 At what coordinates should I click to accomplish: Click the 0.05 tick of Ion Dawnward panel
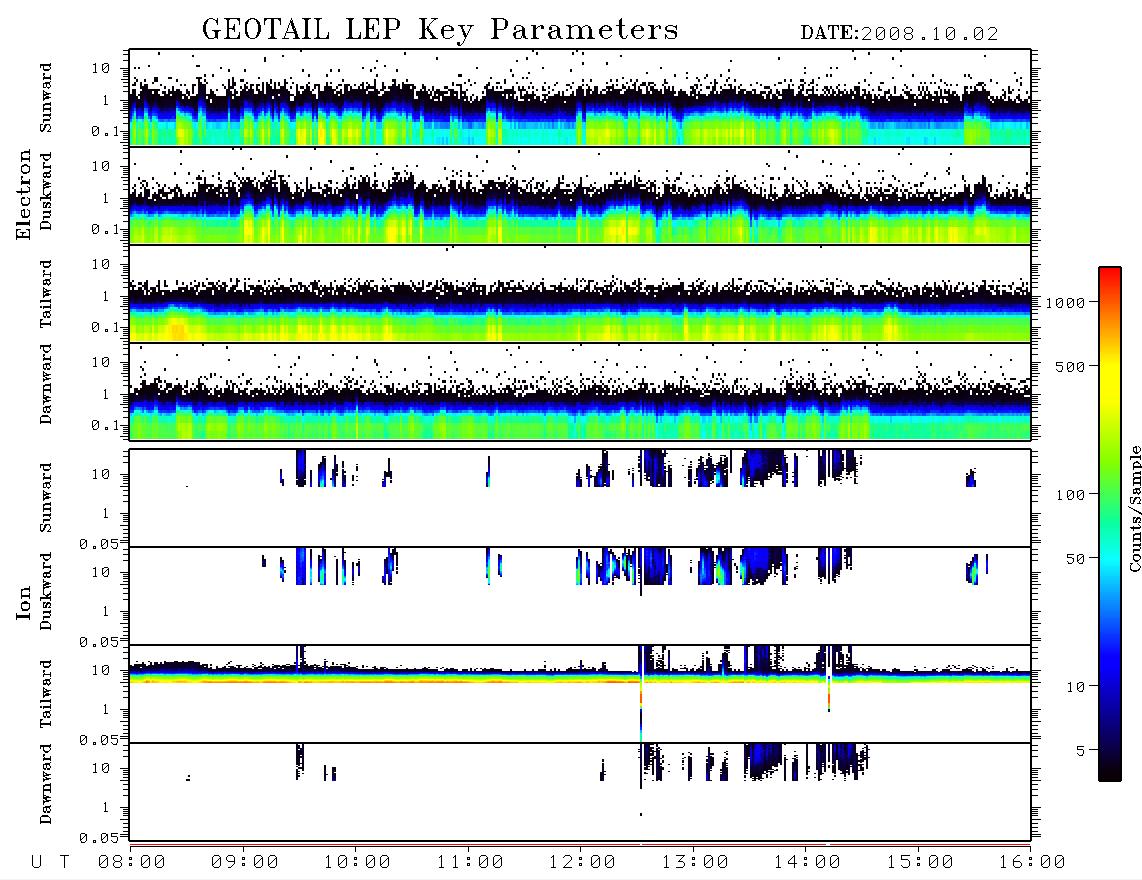click(x=98, y=838)
